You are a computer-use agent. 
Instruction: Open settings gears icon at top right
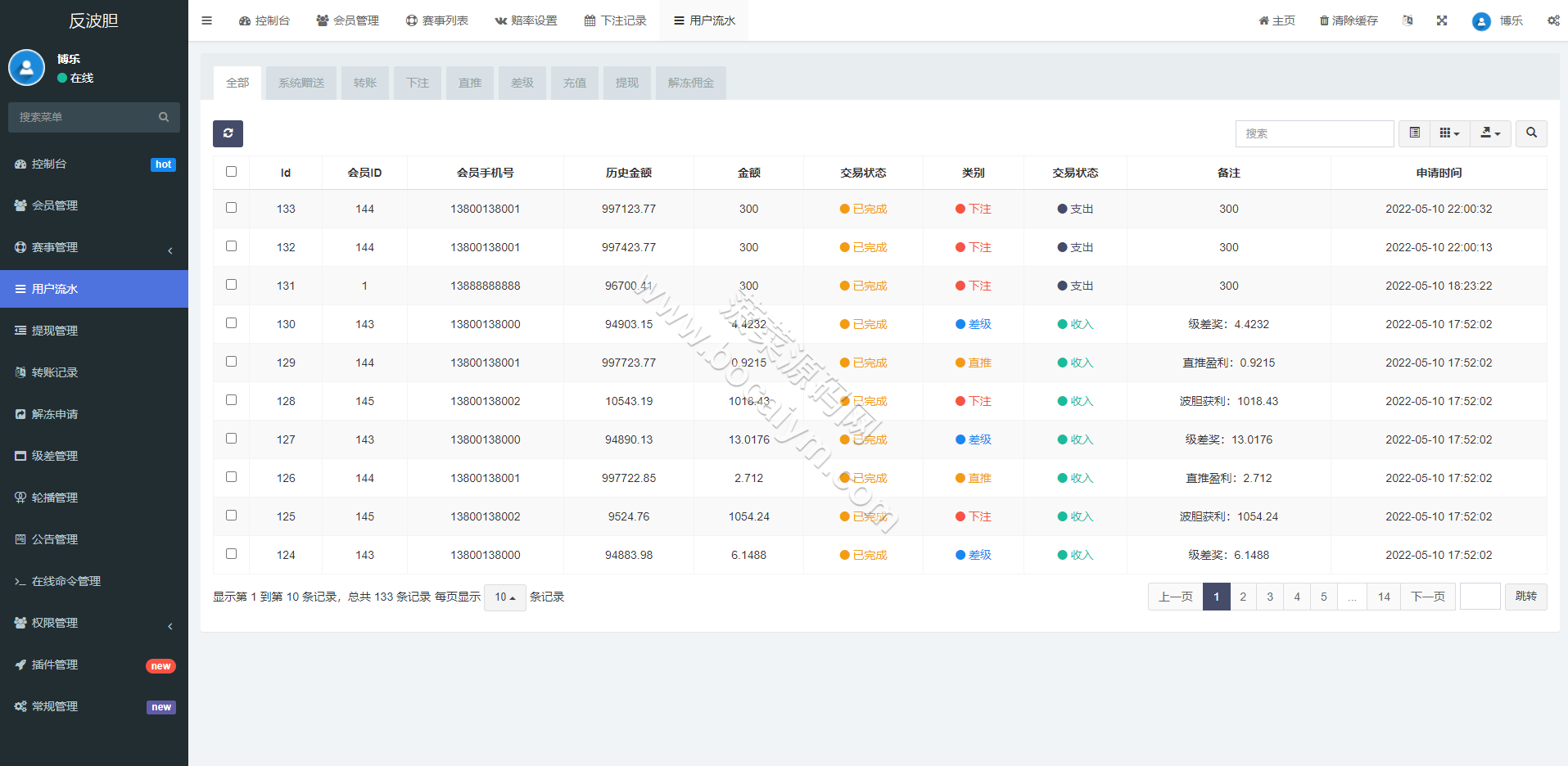(x=1553, y=20)
